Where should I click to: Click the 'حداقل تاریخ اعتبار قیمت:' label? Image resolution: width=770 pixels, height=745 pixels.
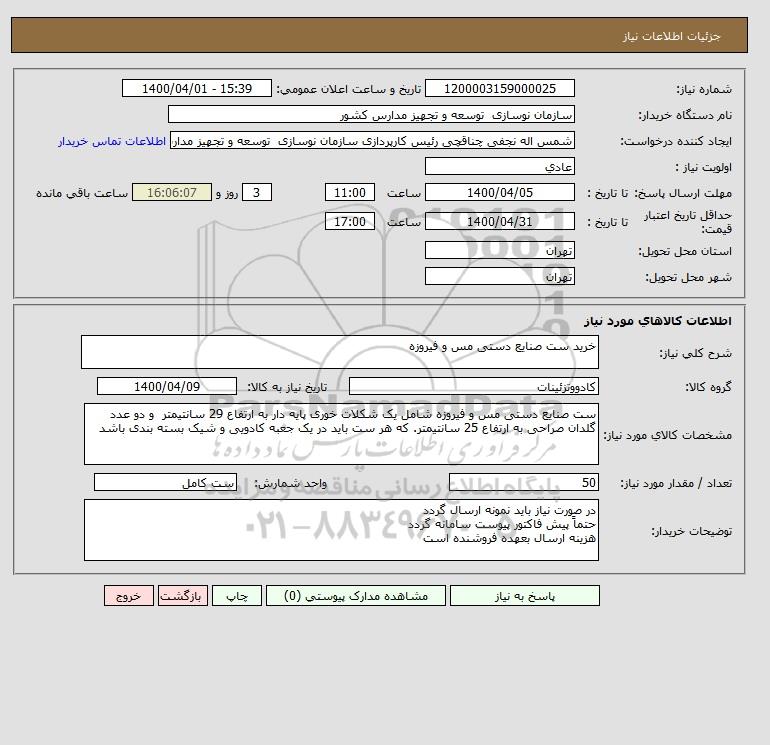click(688, 222)
